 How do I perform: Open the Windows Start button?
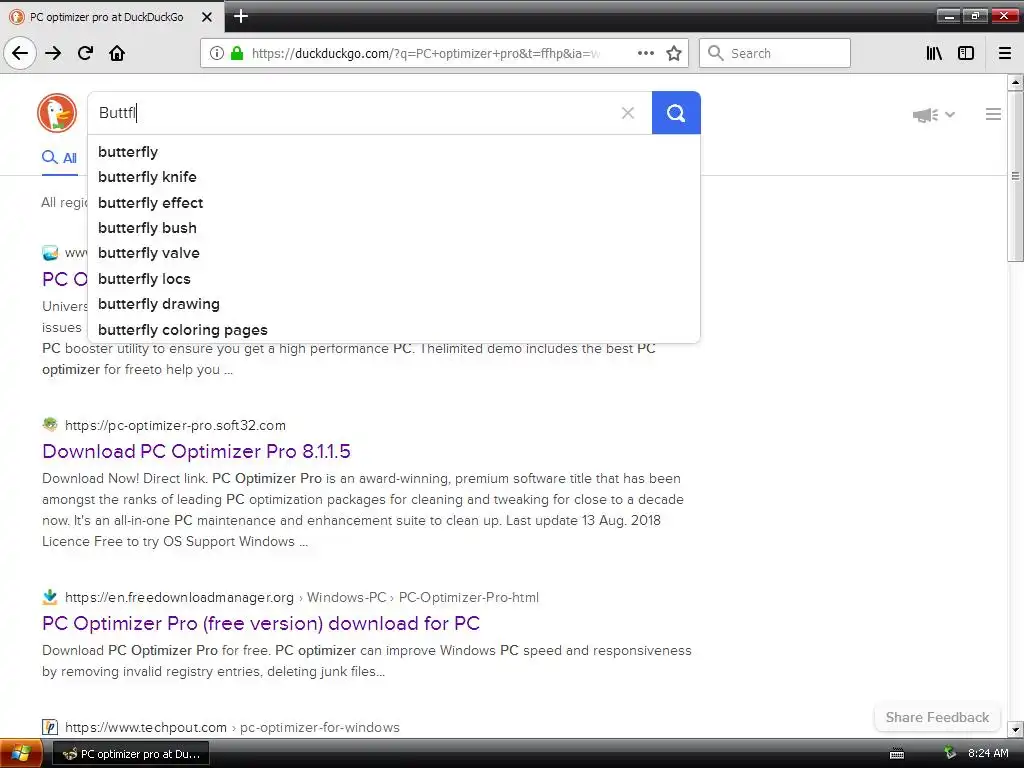[x=21, y=754]
